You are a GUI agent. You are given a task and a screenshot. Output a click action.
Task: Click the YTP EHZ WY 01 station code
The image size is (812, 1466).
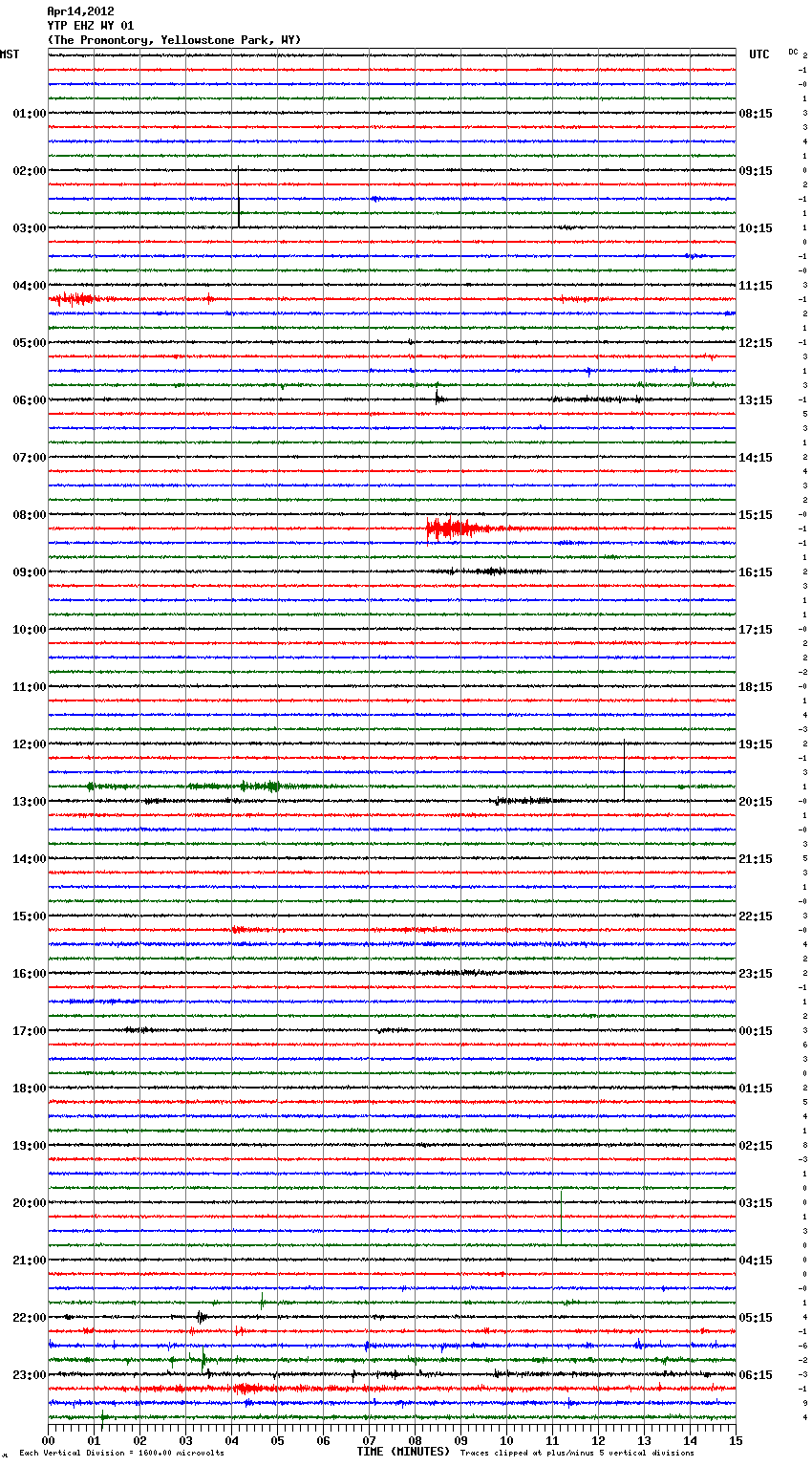click(x=91, y=26)
